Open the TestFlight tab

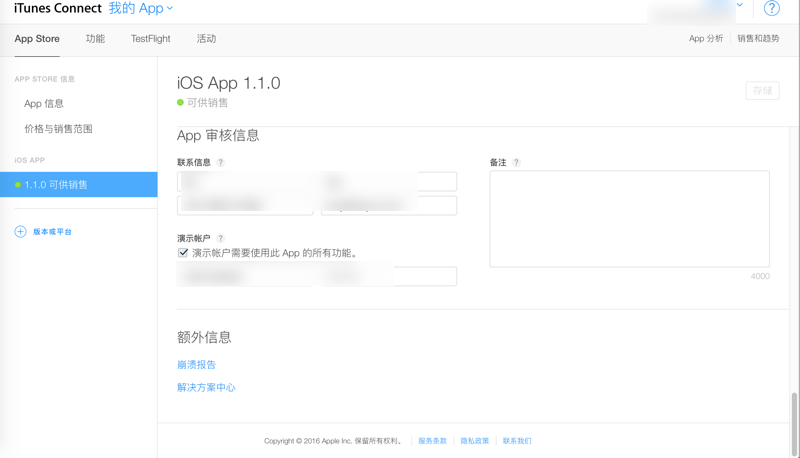(x=151, y=39)
